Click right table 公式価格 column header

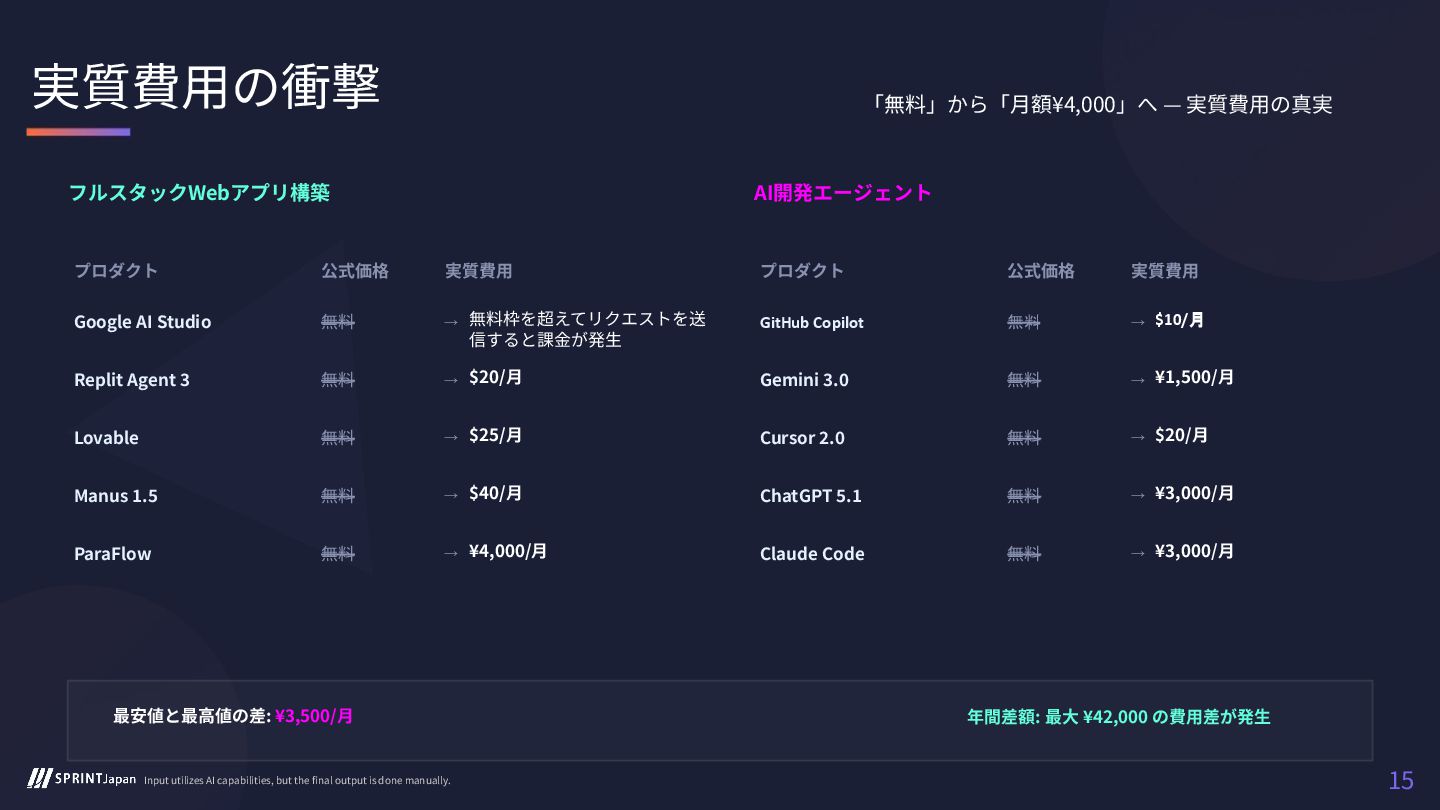pos(1041,270)
